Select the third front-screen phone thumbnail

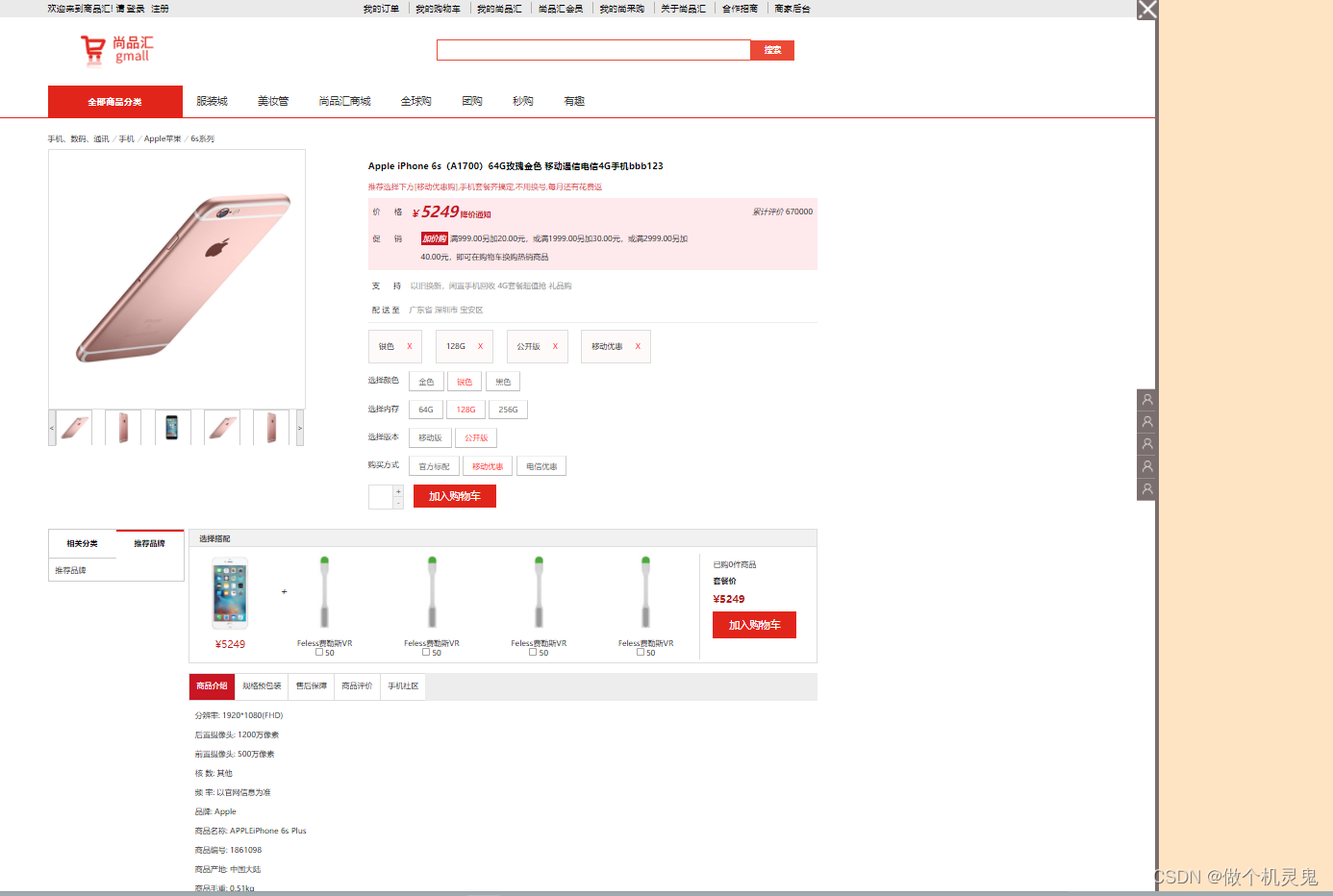coord(172,428)
